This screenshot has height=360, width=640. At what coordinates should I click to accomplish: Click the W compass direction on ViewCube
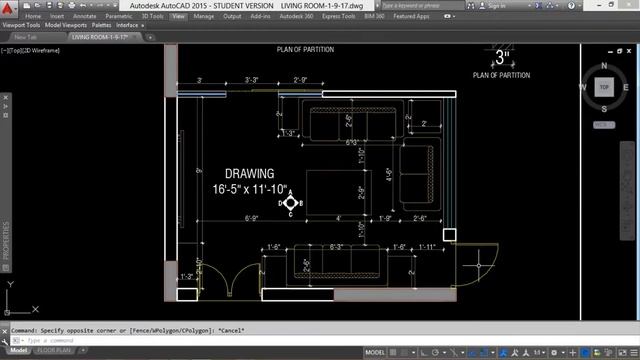pyautogui.click(x=582, y=87)
